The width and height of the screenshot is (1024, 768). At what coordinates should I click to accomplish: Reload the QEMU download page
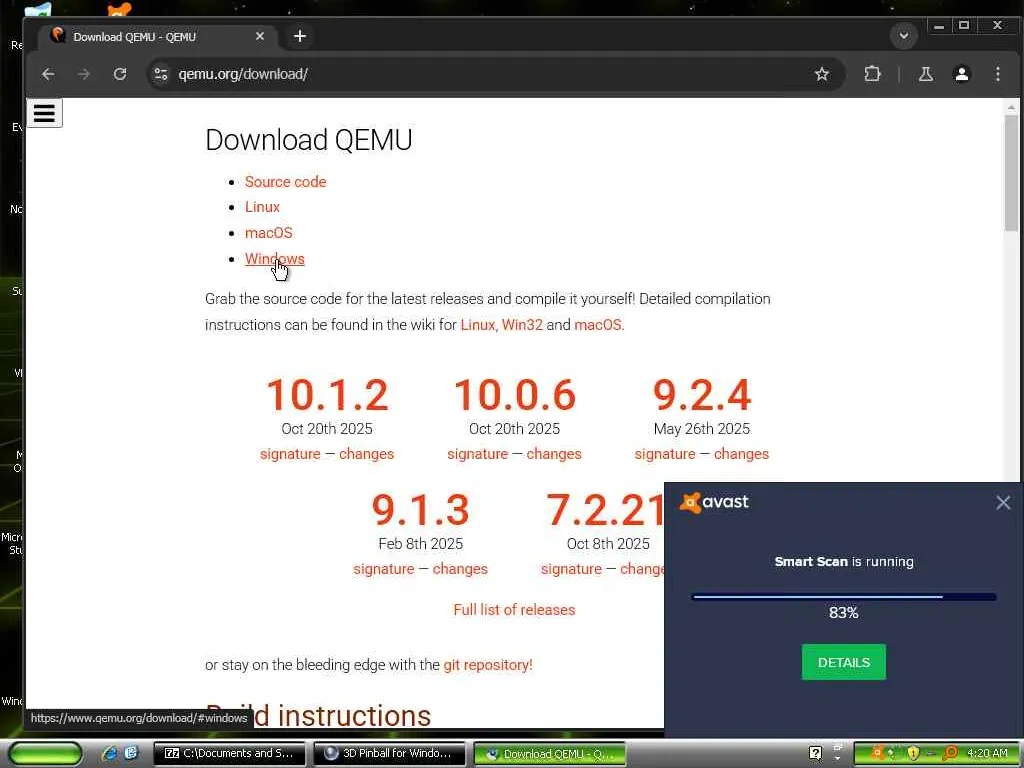tap(120, 74)
